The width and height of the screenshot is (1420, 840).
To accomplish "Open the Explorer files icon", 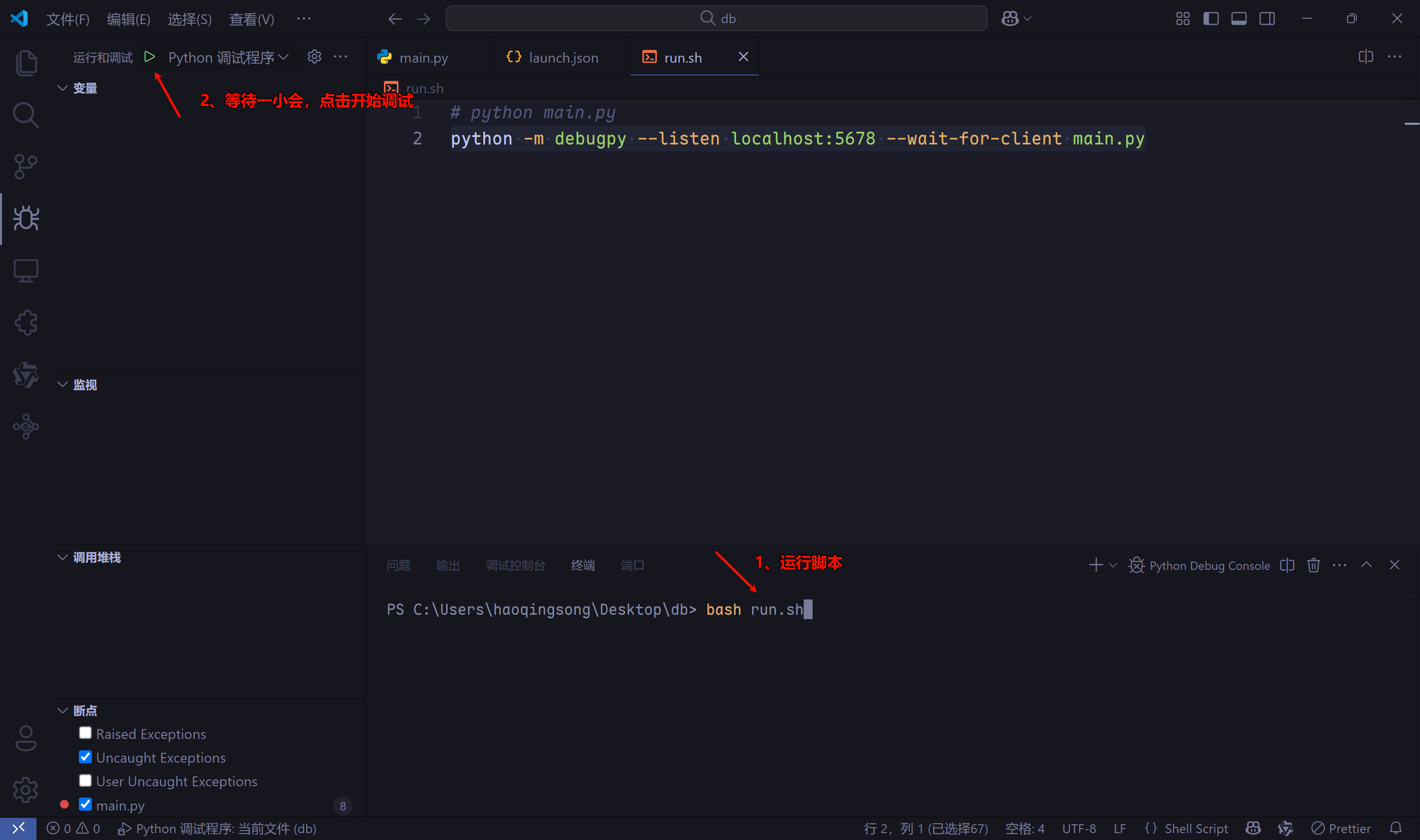I will 26,63.
